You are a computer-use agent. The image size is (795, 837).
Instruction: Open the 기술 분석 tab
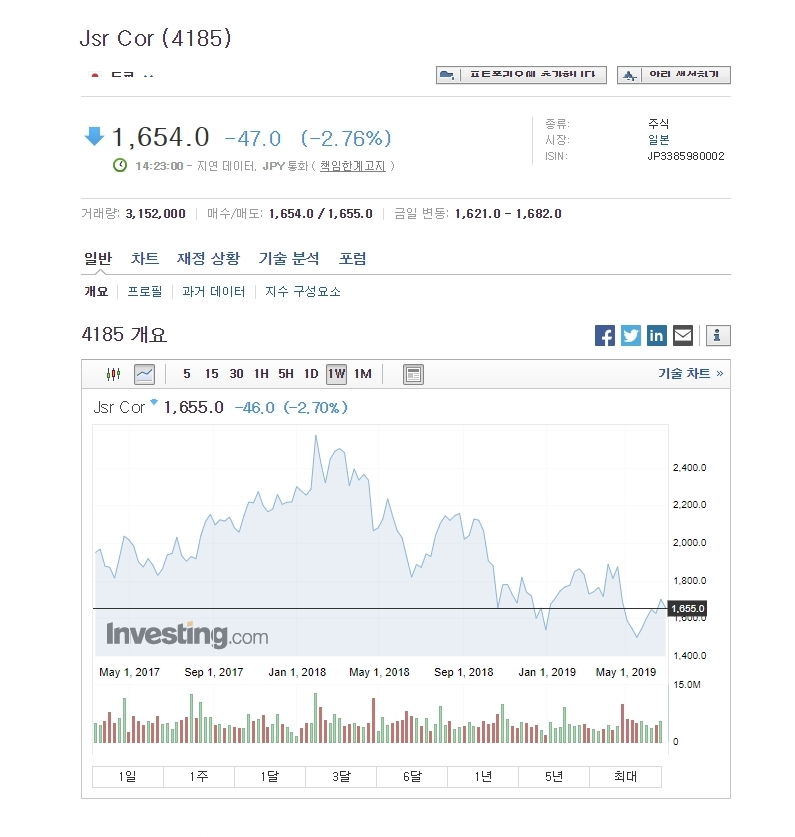click(289, 258)
